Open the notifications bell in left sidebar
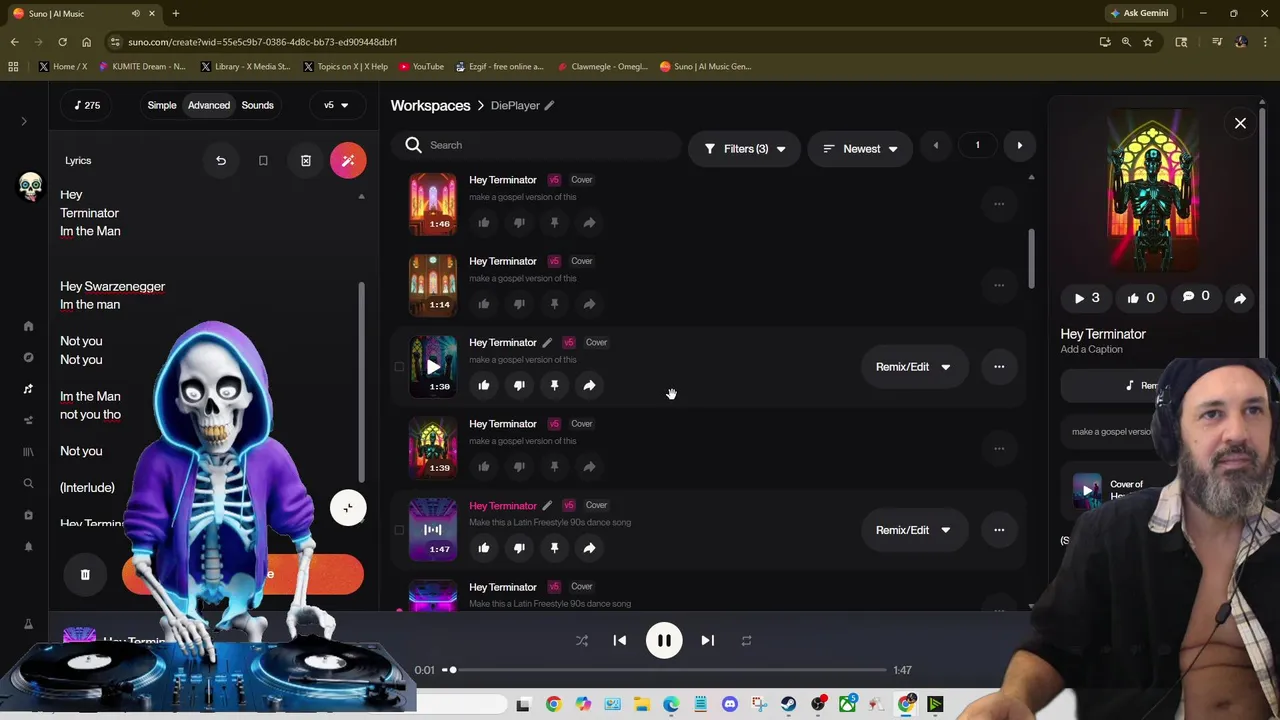This screenshot has height=720, width=1280. [x=28, y=546]
